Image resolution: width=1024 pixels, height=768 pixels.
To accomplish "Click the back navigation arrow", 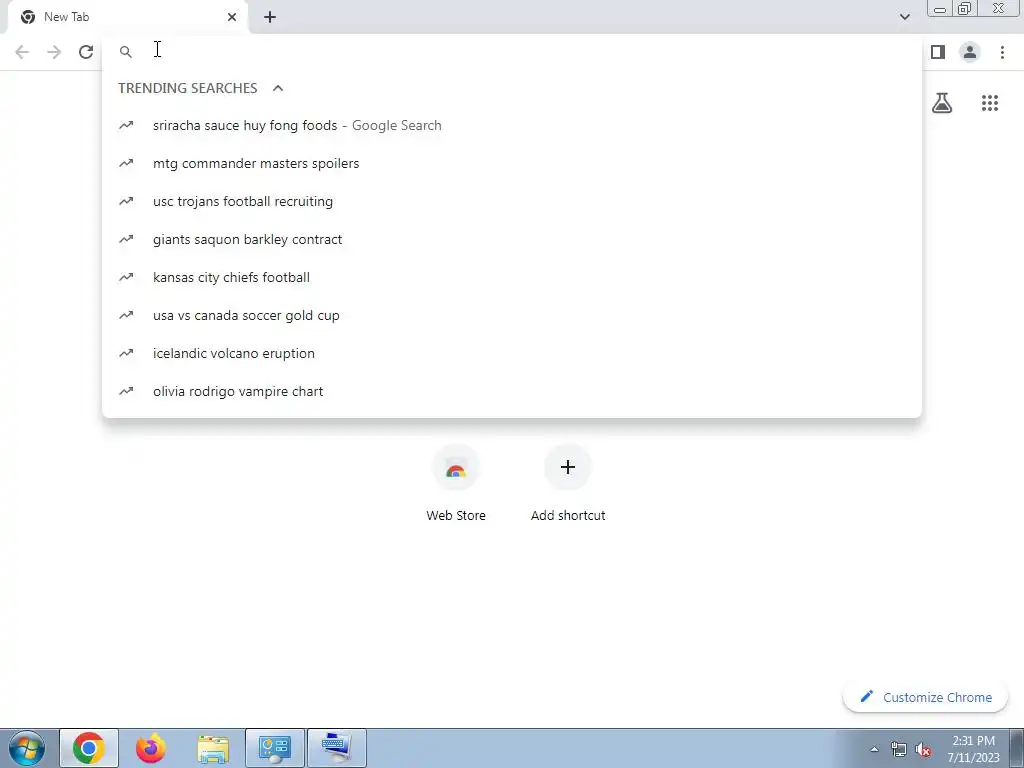I will pyautogui.click(x=22, y=52).
